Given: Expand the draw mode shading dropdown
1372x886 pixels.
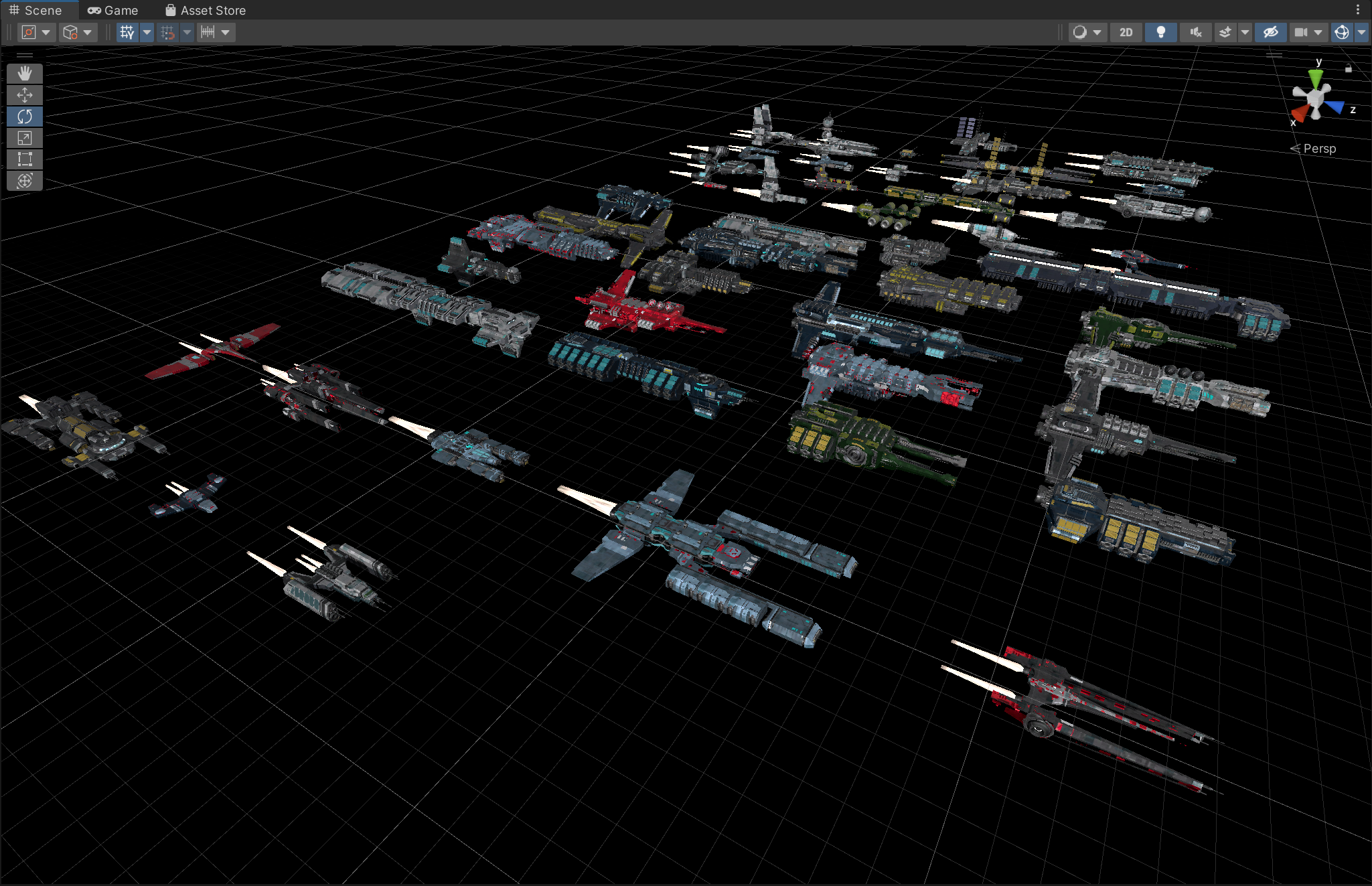Looking at the screenshot, I should pos(1097,32).
